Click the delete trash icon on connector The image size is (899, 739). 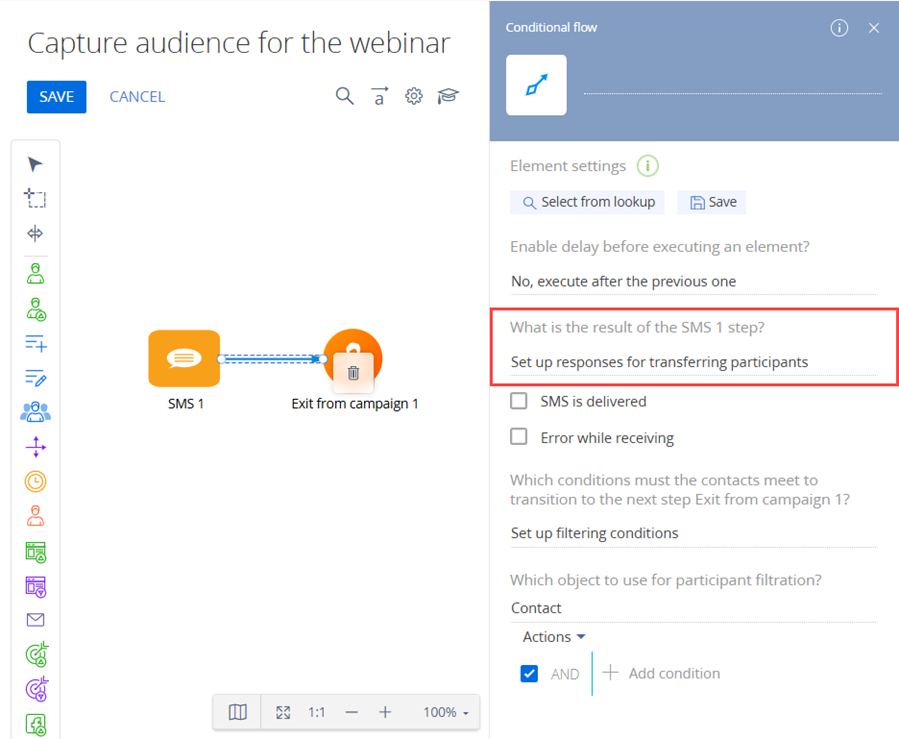coord(353,373)
